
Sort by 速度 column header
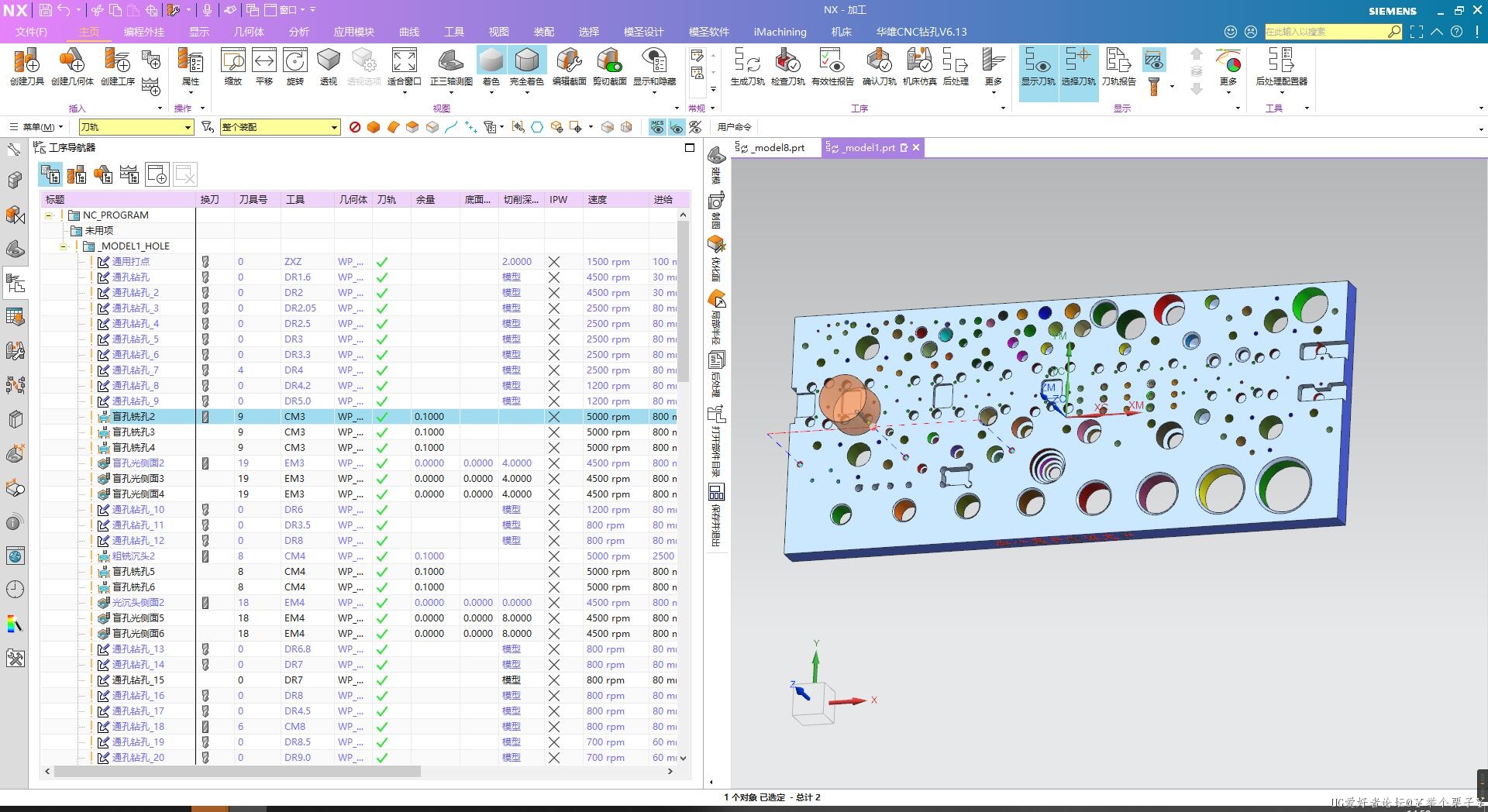point(597,199)
